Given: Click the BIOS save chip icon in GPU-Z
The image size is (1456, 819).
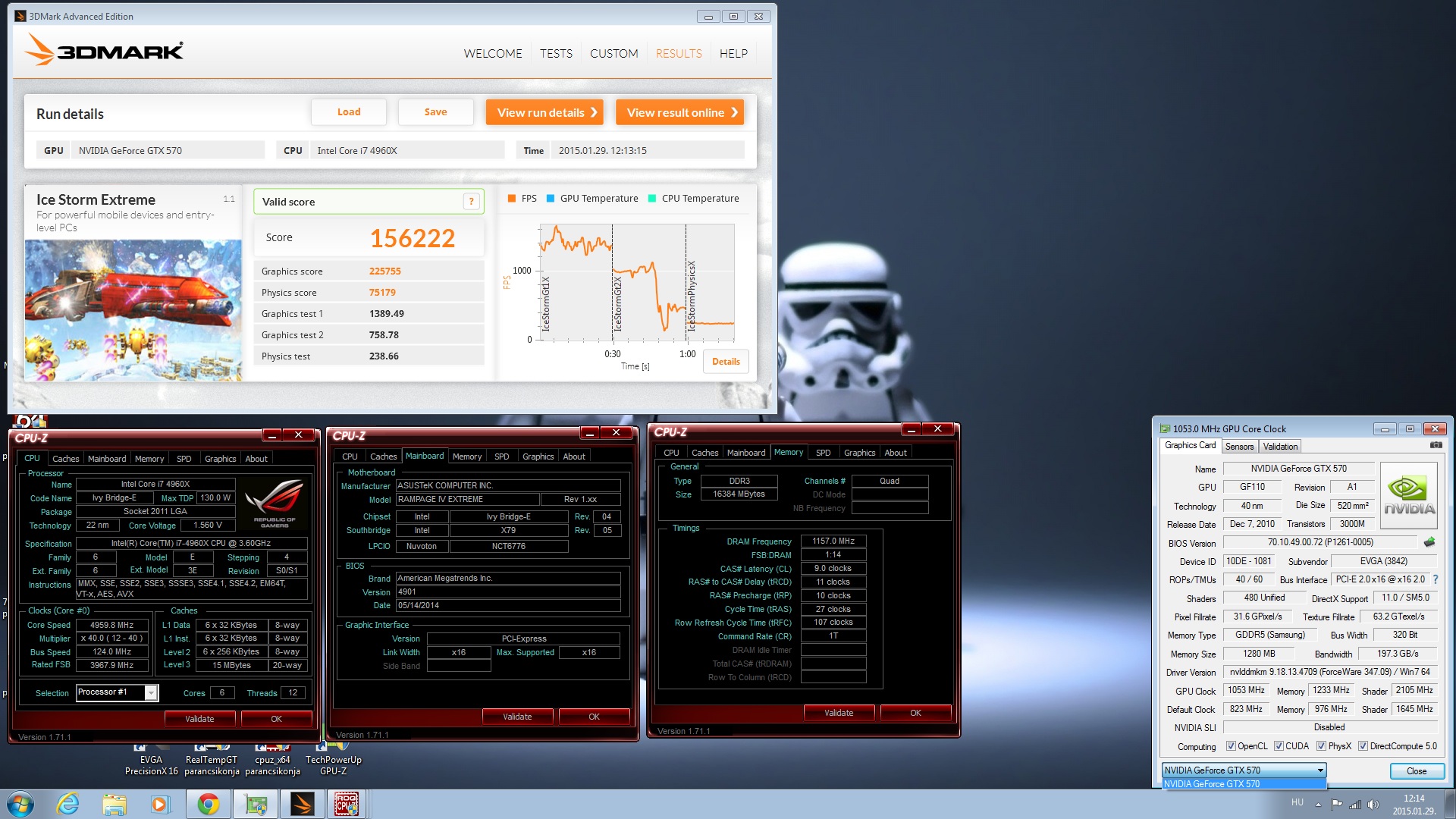Looking at the screenshot, I should (1429, 542).
